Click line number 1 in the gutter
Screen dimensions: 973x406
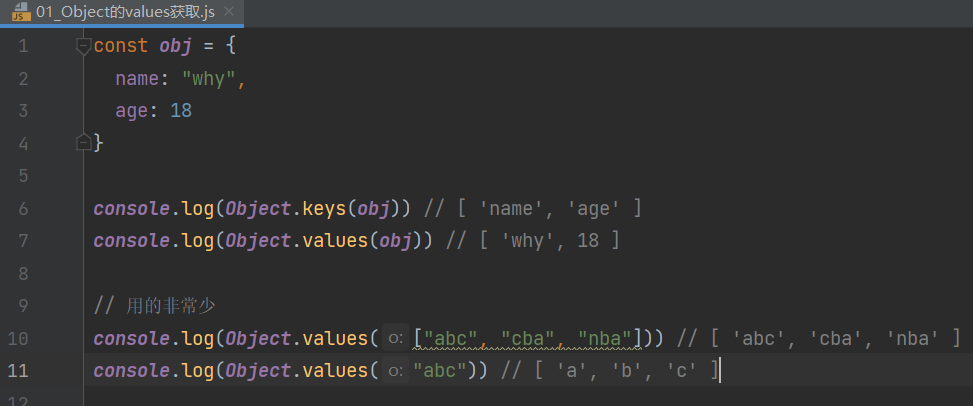click(23, 46)
